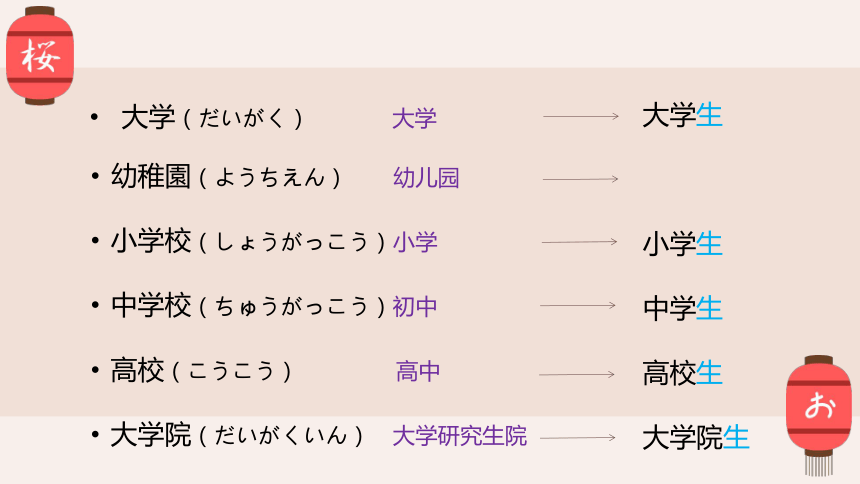The image size is (860, 484).
Task: Click the 小学生 result word
Action: pos(682,244)
